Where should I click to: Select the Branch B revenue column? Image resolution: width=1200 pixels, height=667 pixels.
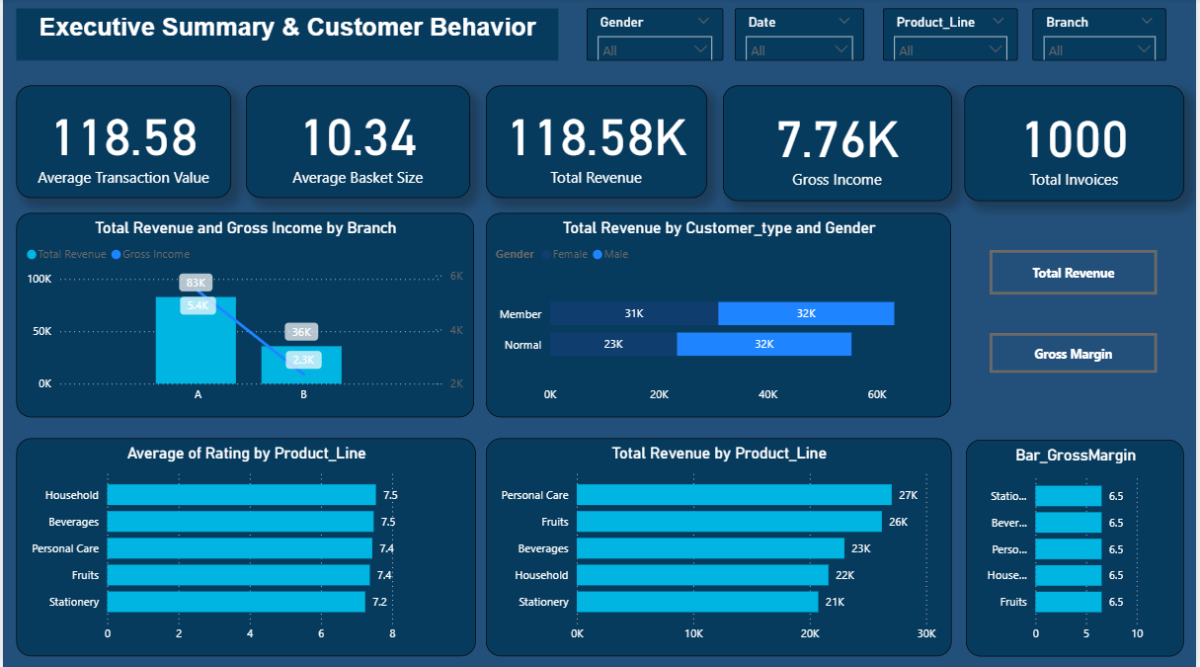[301, 367]
